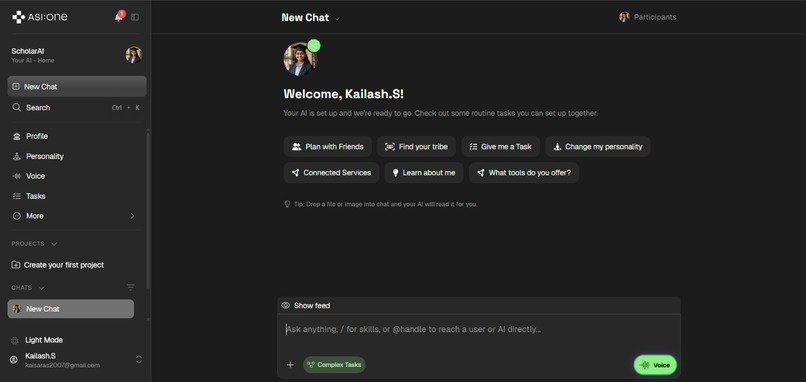Image resolution: width=806 pixels, height=382 pixels.
Task: Open the Participants panel
Action: pyautogui.click(x=648, y=17)
